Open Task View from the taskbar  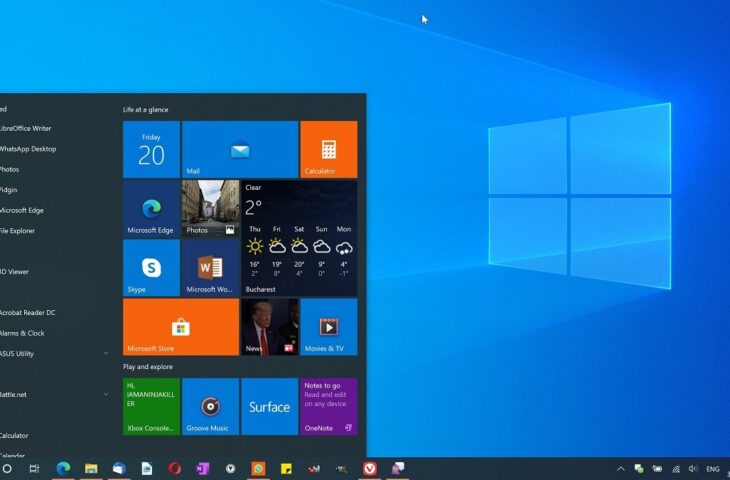[34, 468]
